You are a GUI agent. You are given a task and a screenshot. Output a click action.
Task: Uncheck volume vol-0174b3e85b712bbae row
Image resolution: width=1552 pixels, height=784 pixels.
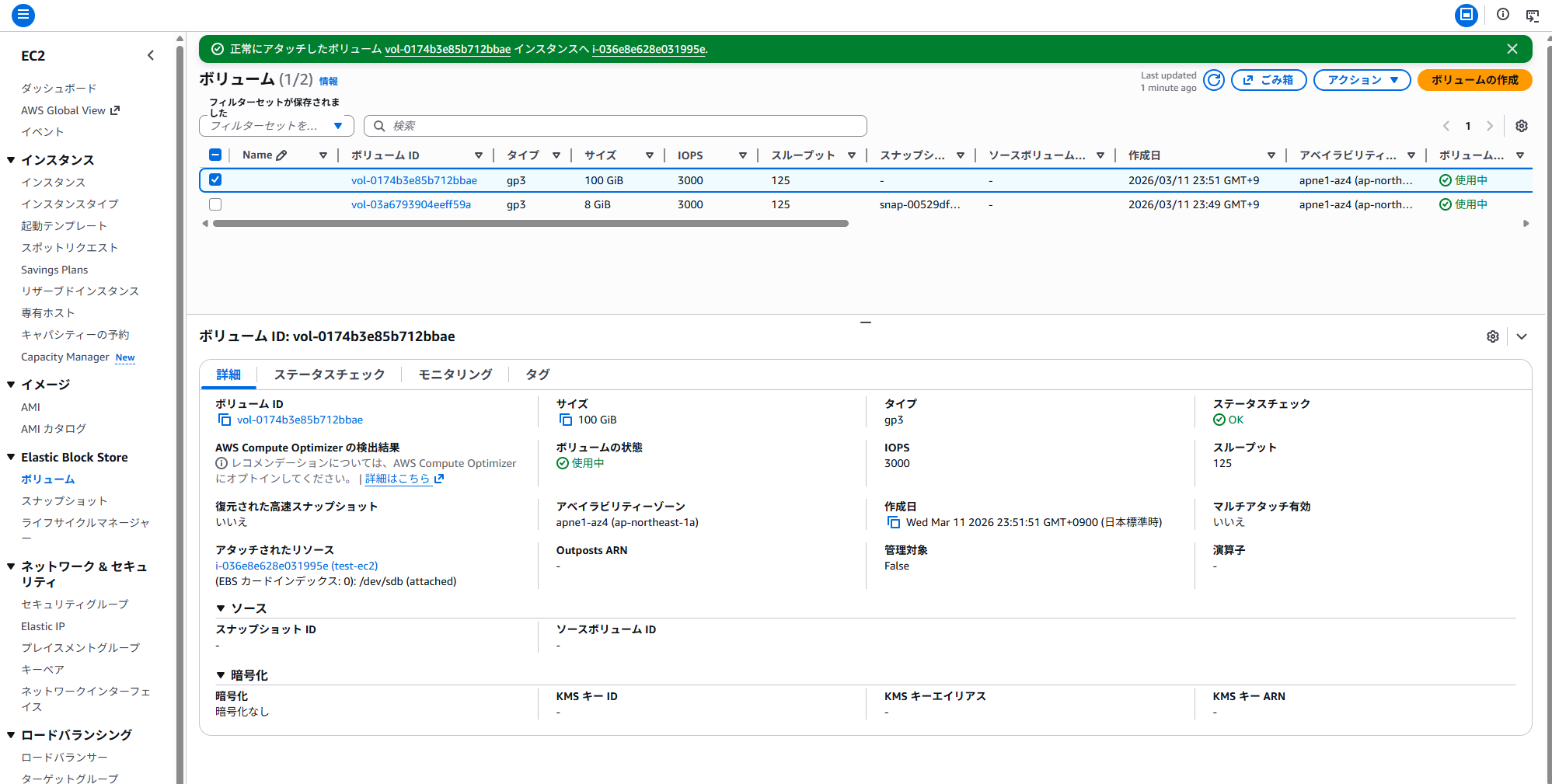215,179
